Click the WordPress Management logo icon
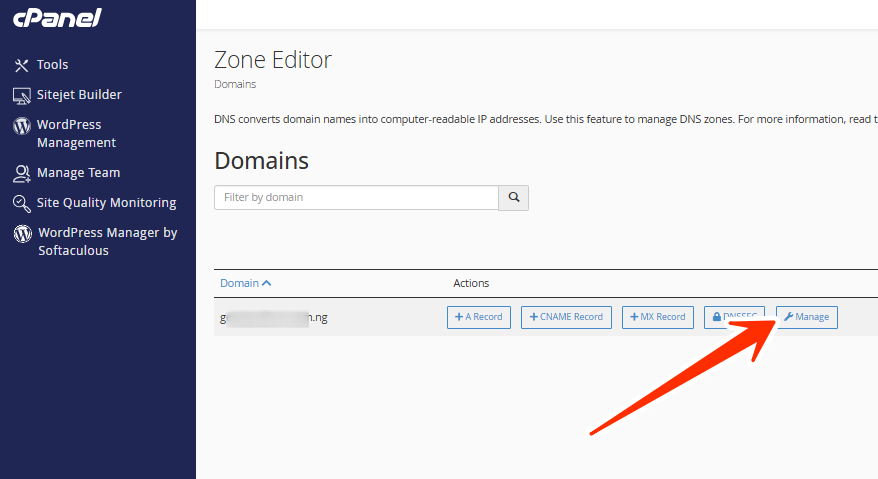 click(x=22, y=125)
